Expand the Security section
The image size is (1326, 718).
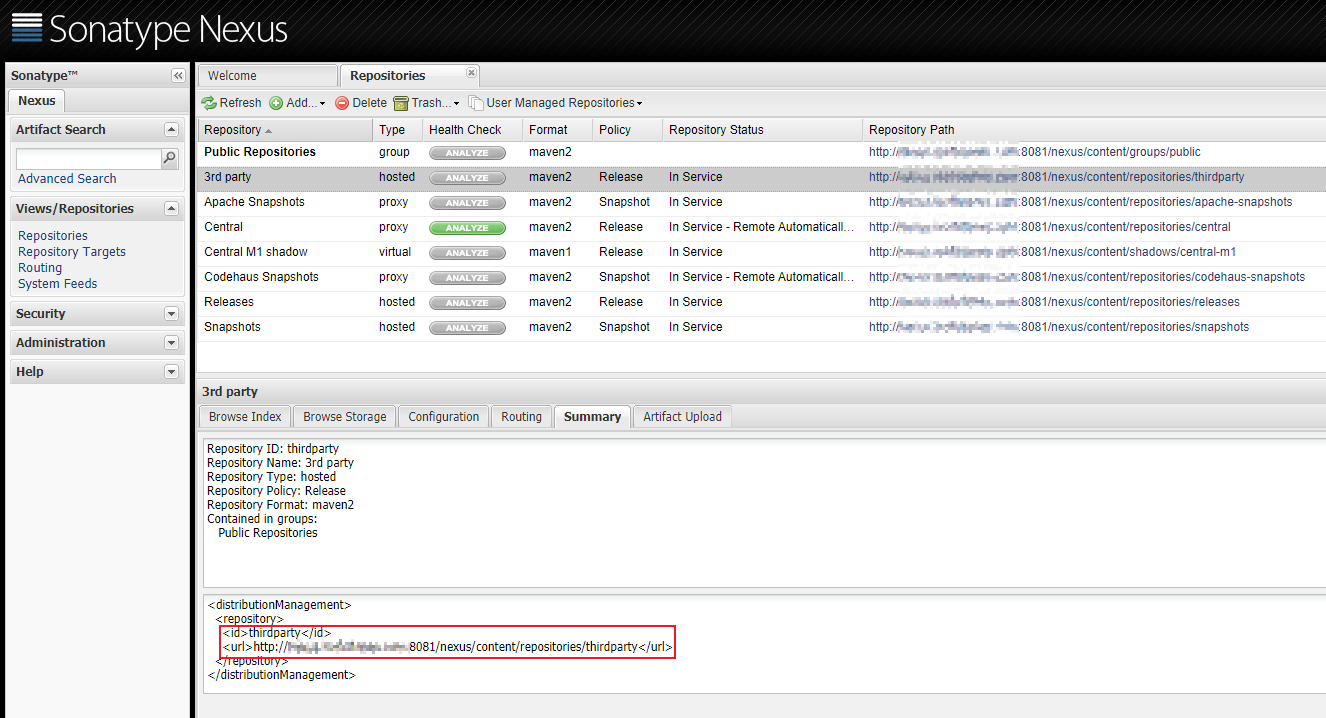(x=171, y=314)
